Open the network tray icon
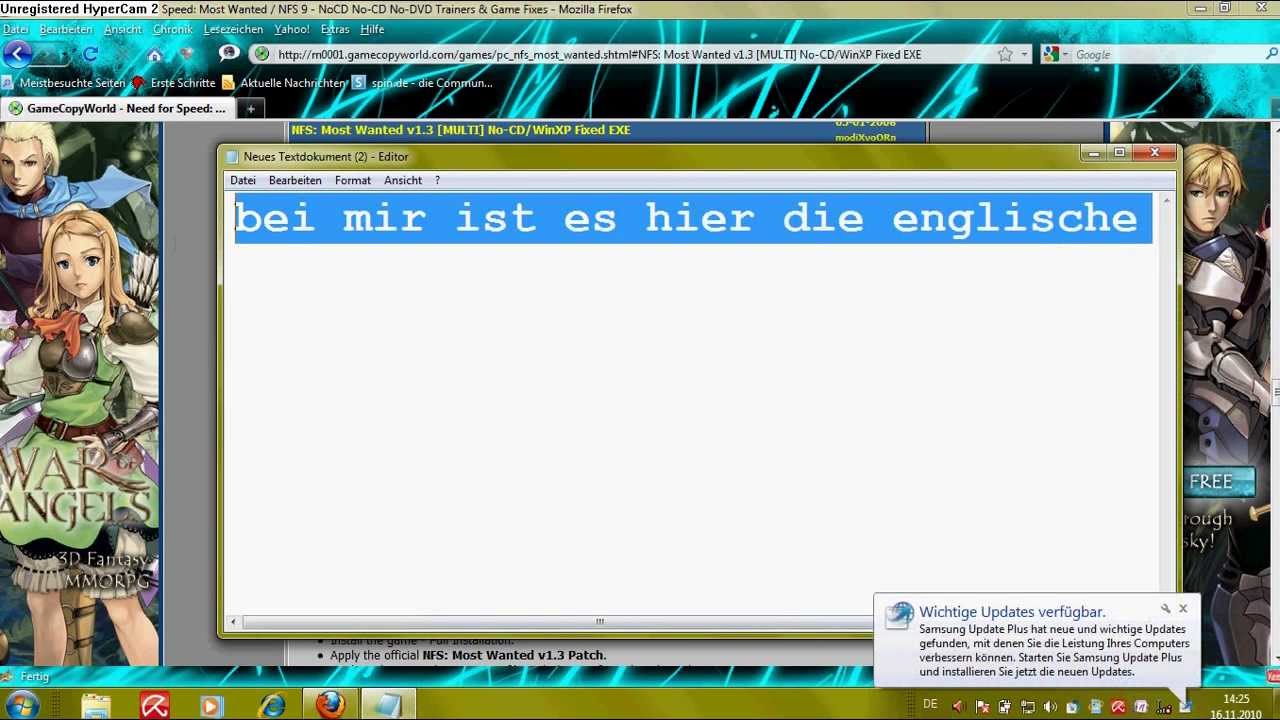Image resolution: width=1280 pixels, height=720 pixels. coord(1027,706)
